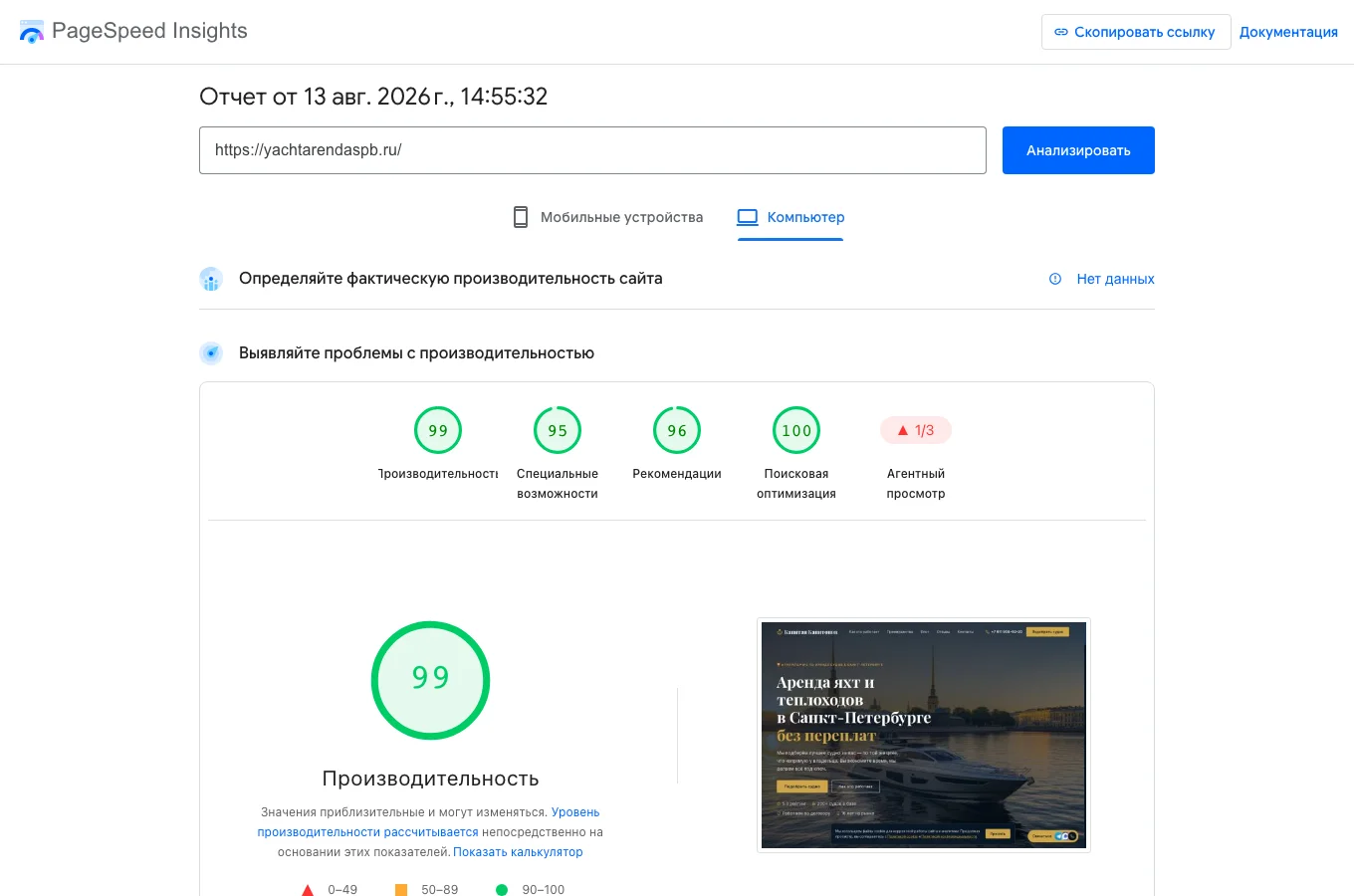The image size is (1354, 896).
Task: Click the Рекомендации label
Action: (677, 474)
